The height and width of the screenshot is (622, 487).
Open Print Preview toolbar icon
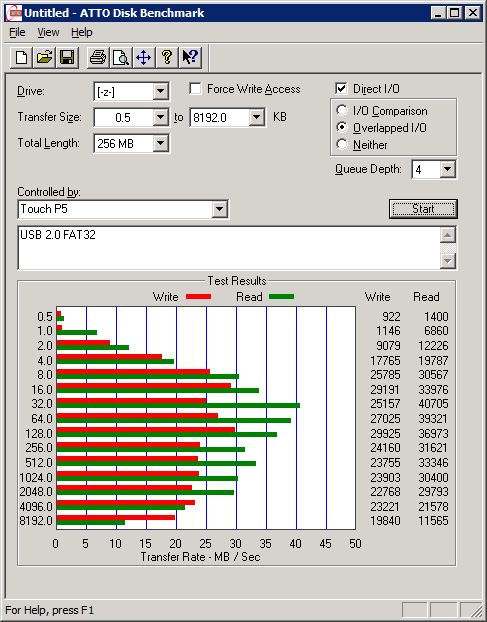point(121,58)
